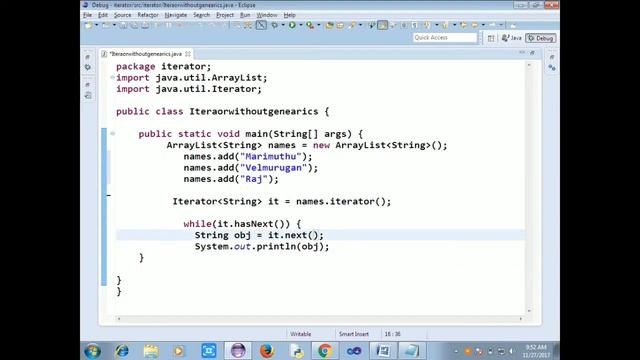Open the Window menu
Viewport: 640px width, 360px height.
pos(267,15)
